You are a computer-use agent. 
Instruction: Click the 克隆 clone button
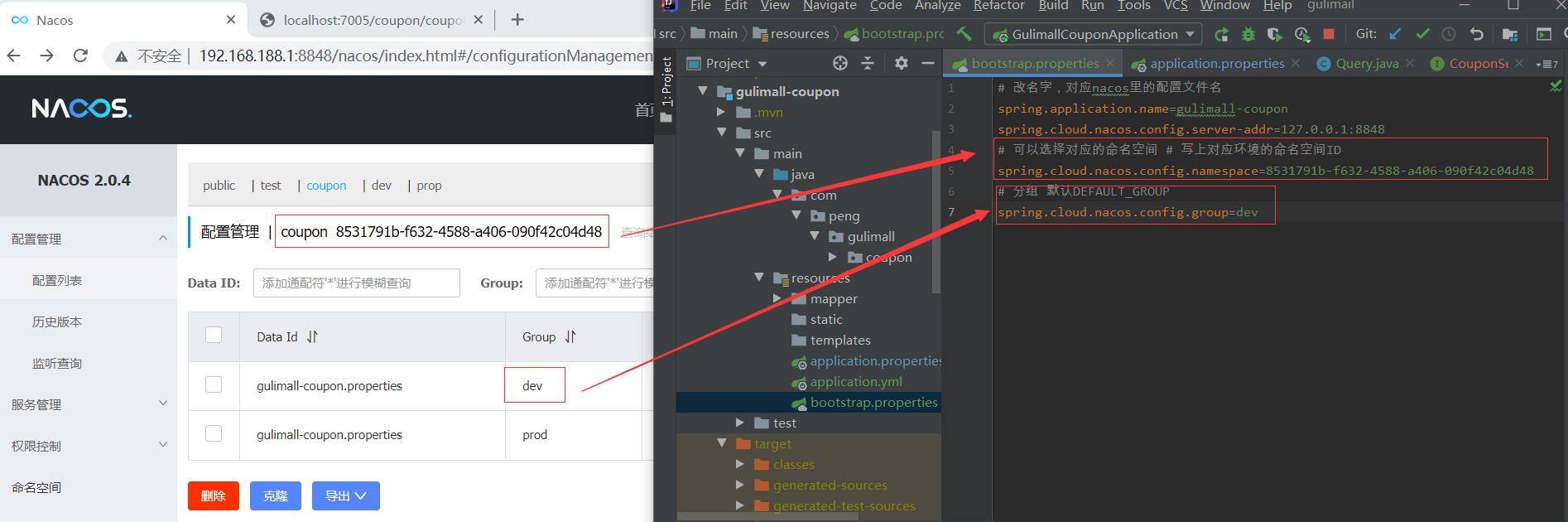click(276, 495)
